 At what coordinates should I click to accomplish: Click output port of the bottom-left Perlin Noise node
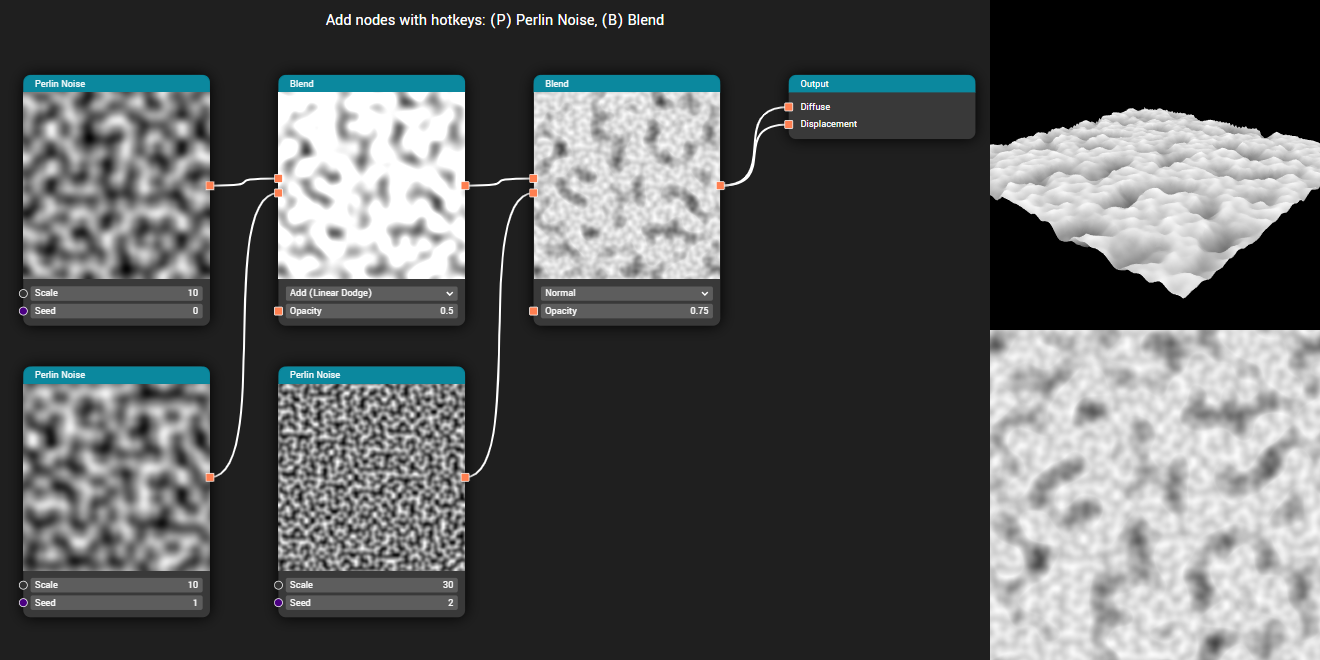click(211, 477)
